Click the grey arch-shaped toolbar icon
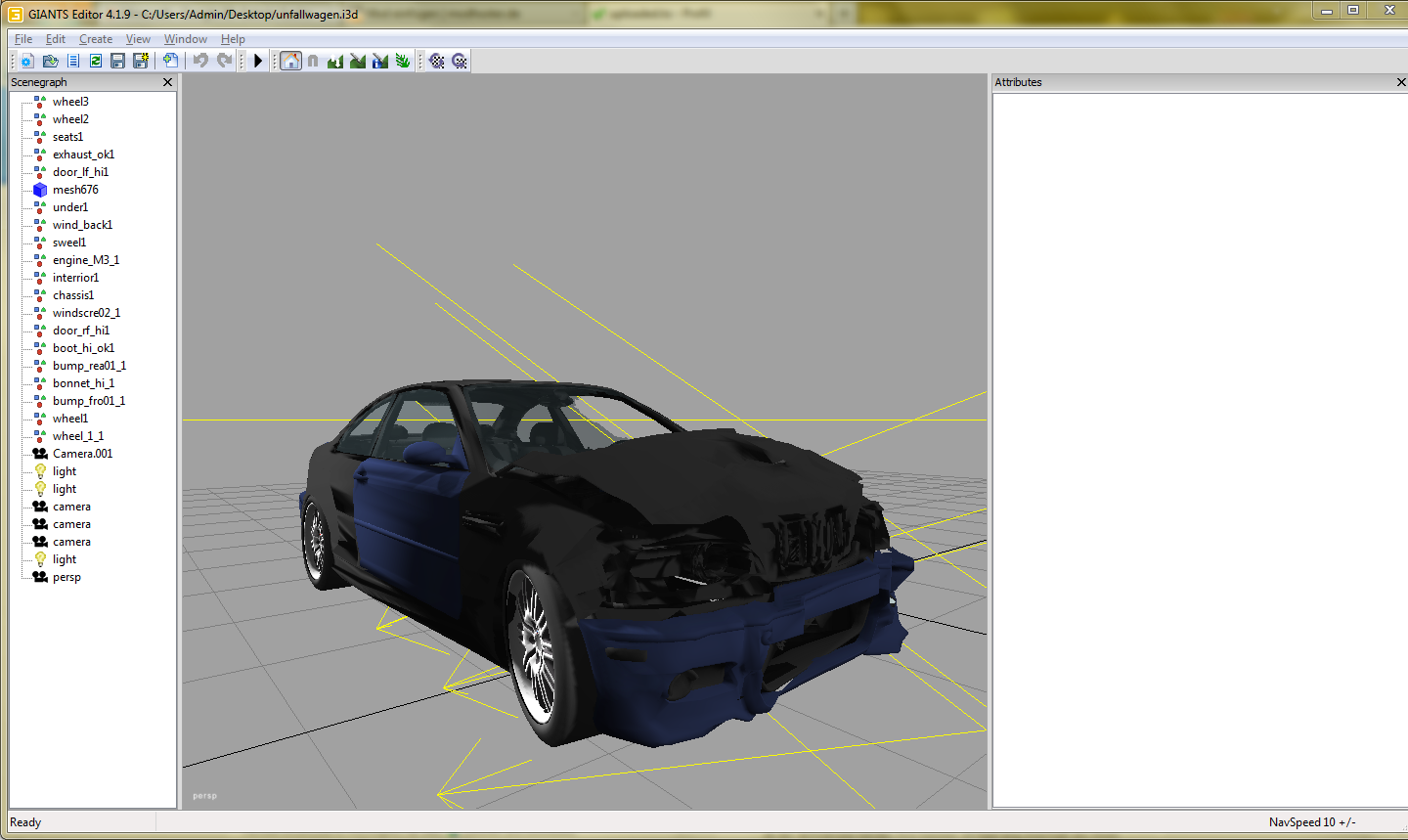This screenshot has width=1408, height=840. (x=313, y=61)
